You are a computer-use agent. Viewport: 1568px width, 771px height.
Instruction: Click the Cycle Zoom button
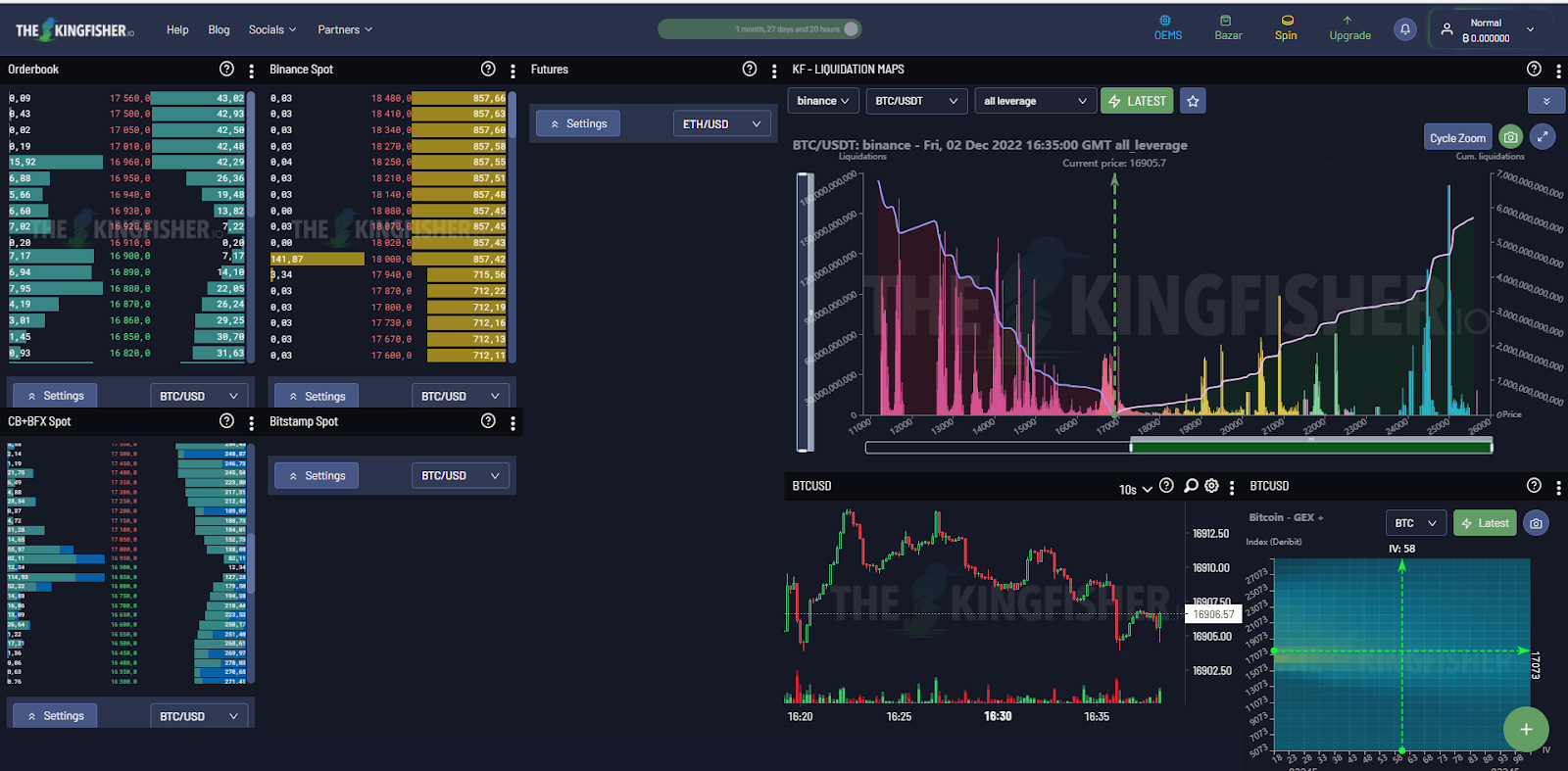point(1457,138)
